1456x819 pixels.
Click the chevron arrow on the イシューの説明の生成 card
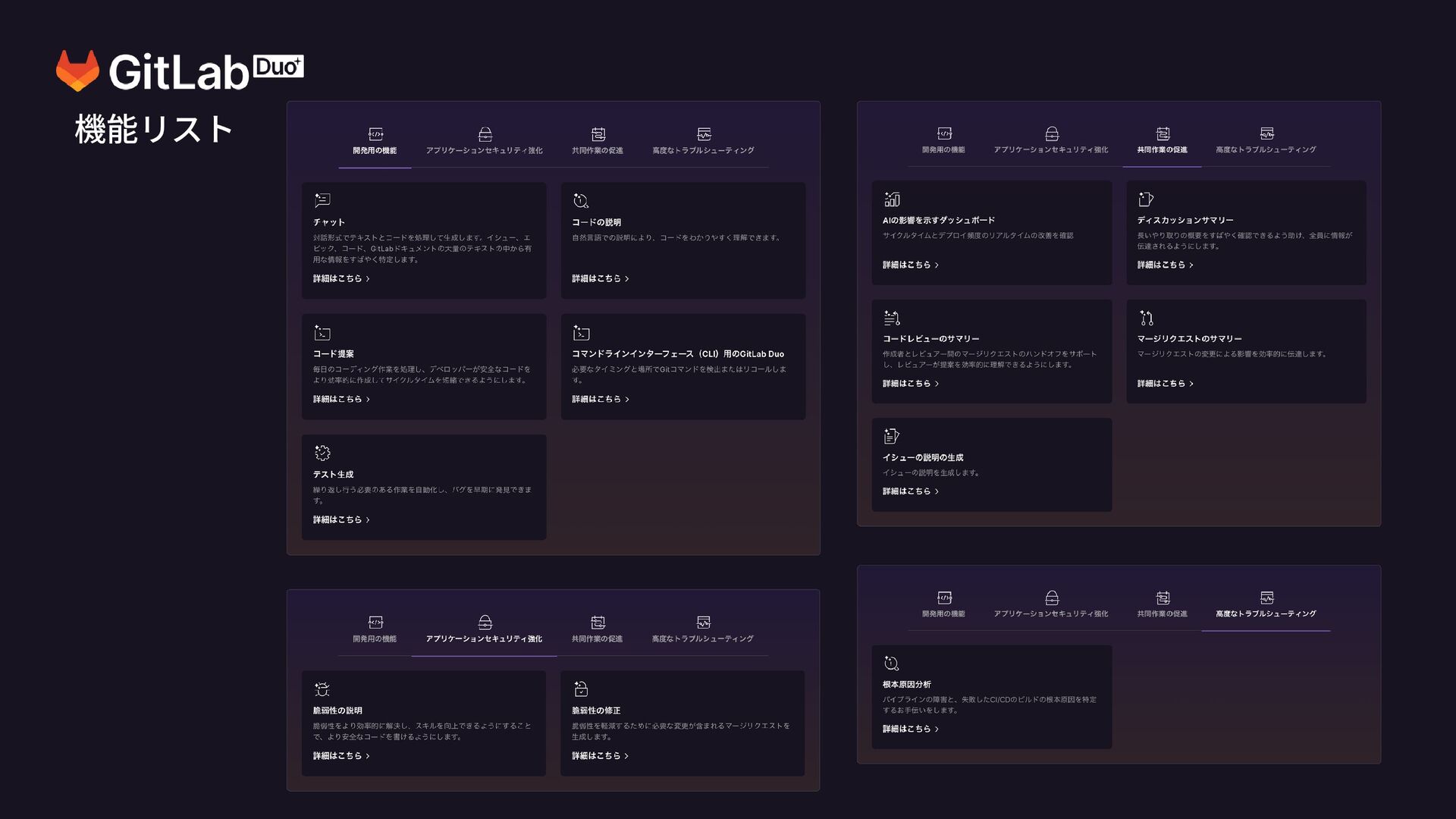click(937, 491)
